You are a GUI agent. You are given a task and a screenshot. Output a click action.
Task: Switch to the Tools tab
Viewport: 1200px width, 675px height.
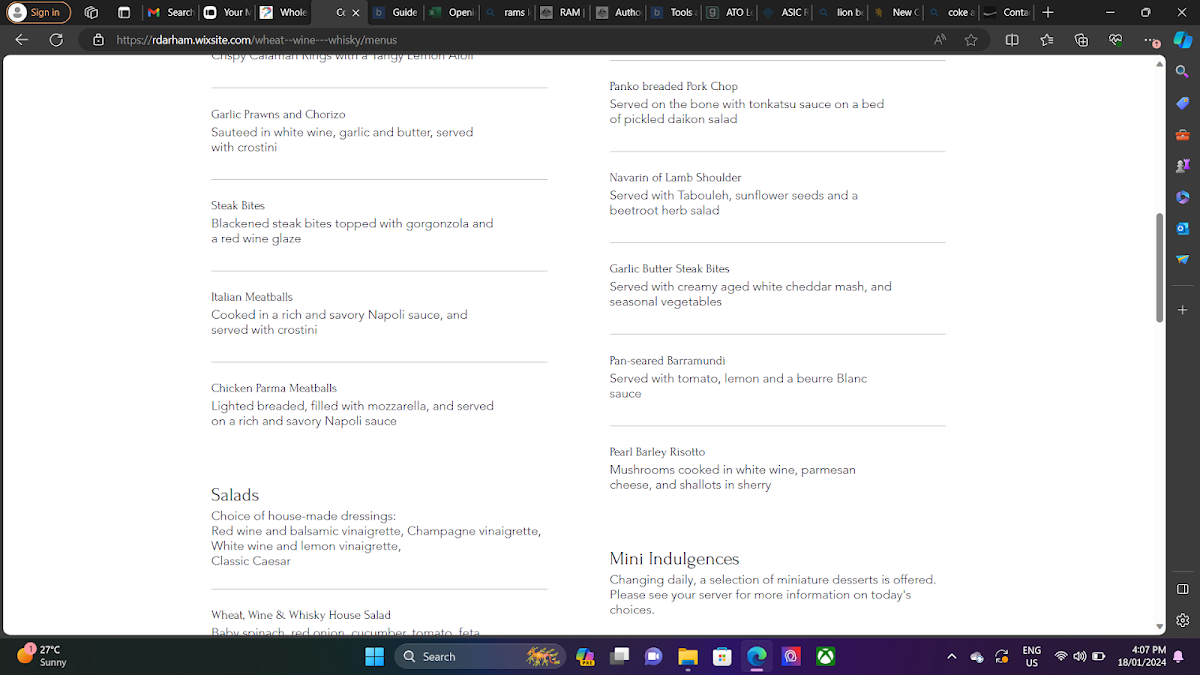[x=673, y=12]
